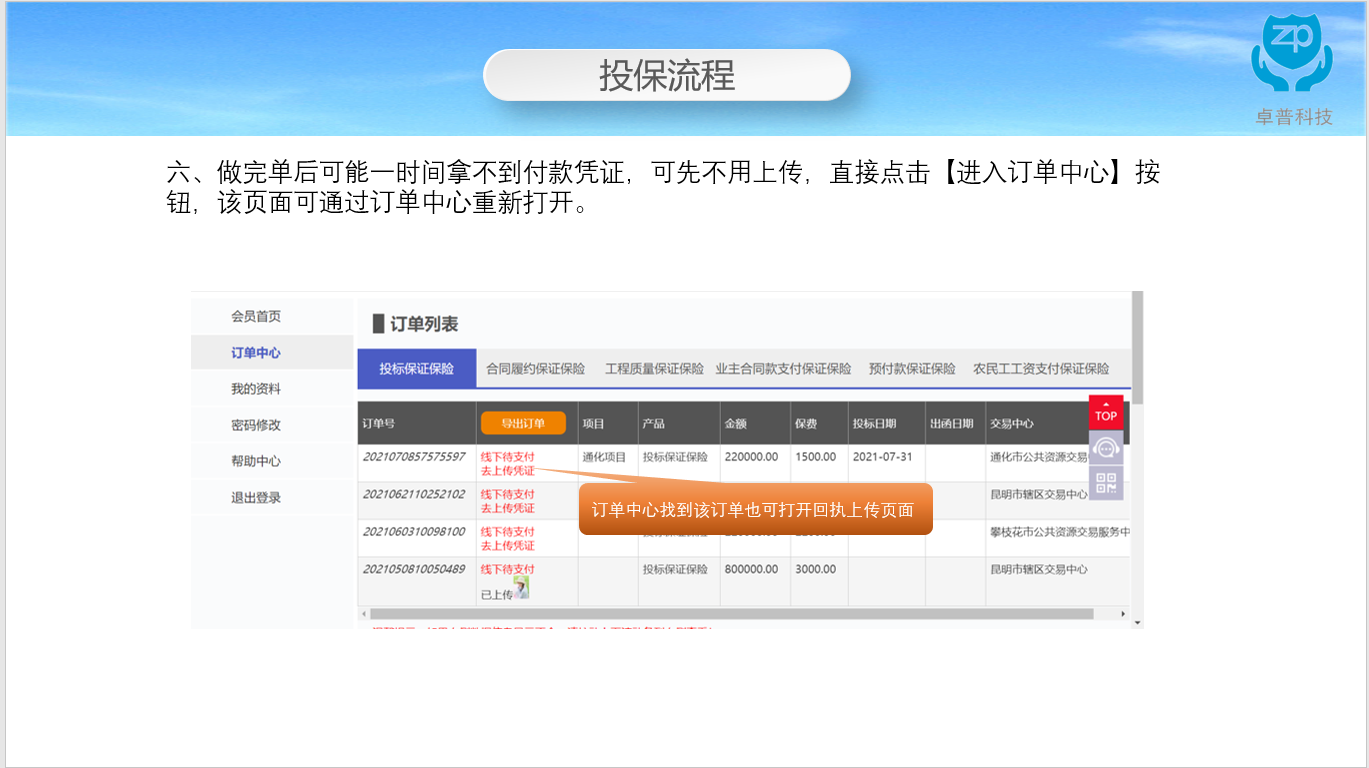Click 线下待支付 for order 2021070857575597
Screen dimensions: 1369x768
tap(508, 457)
